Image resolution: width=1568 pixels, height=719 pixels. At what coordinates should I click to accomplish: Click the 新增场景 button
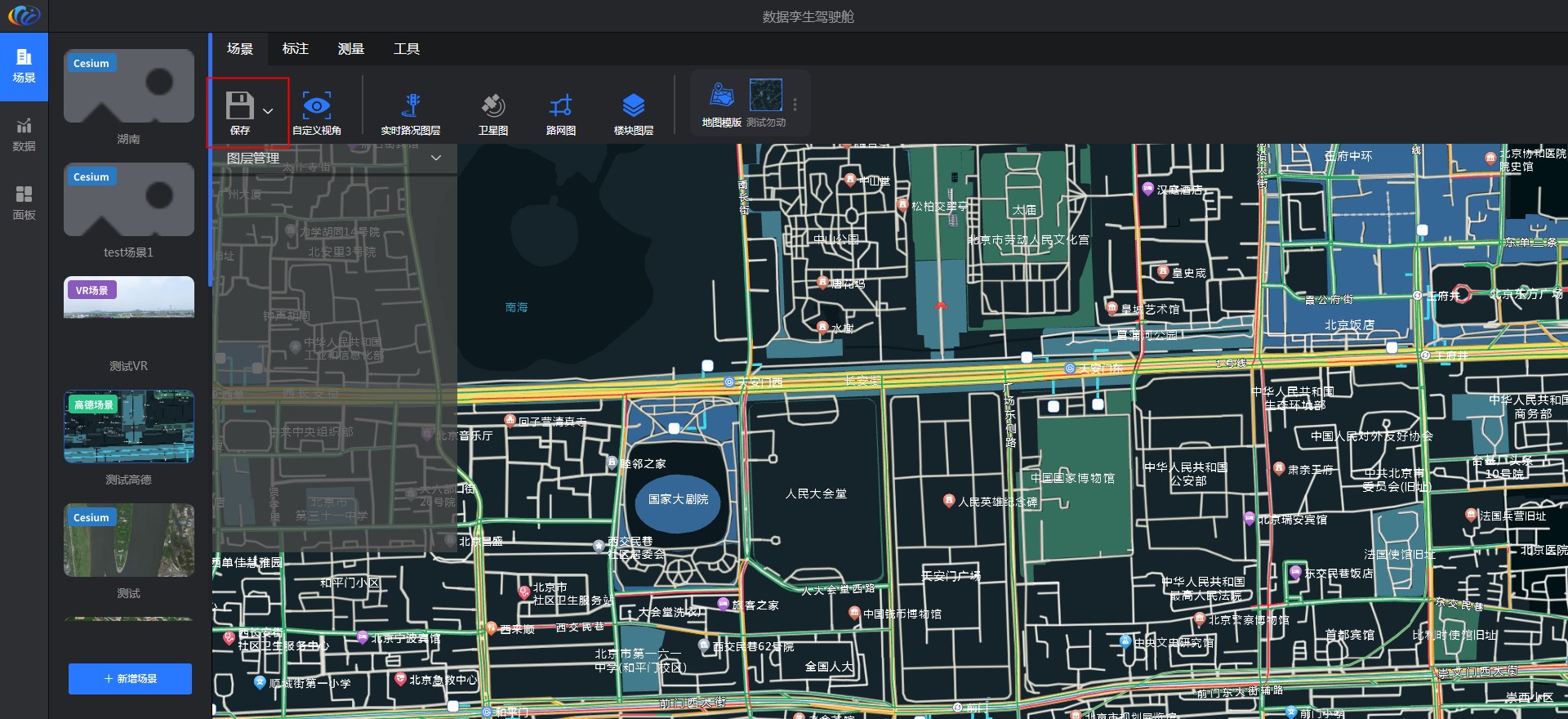130,679
